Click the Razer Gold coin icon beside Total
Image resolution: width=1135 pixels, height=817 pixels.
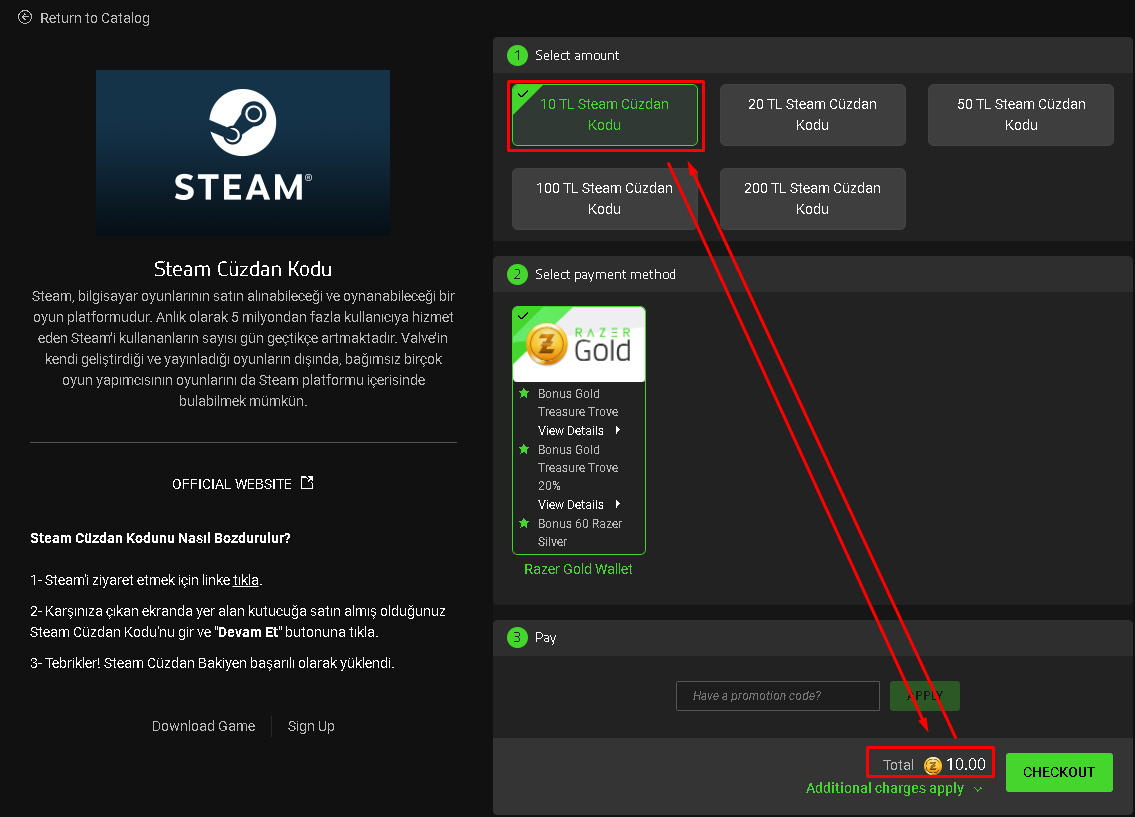pos(932,765)
